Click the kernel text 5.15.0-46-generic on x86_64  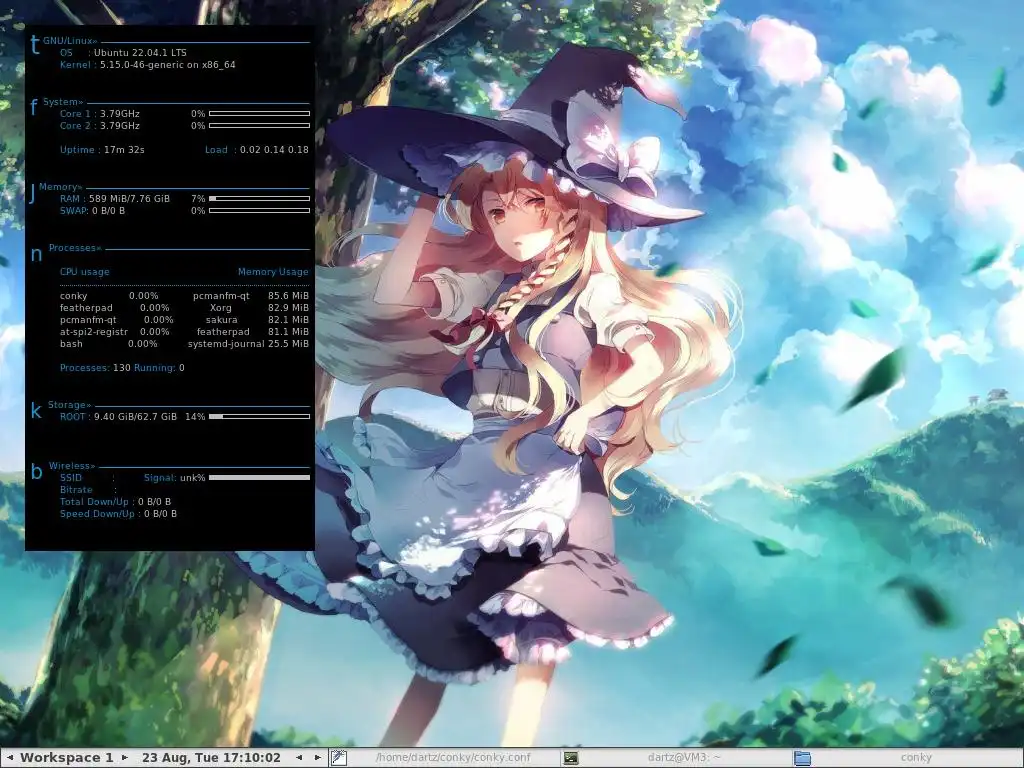(x=168, y=65)
